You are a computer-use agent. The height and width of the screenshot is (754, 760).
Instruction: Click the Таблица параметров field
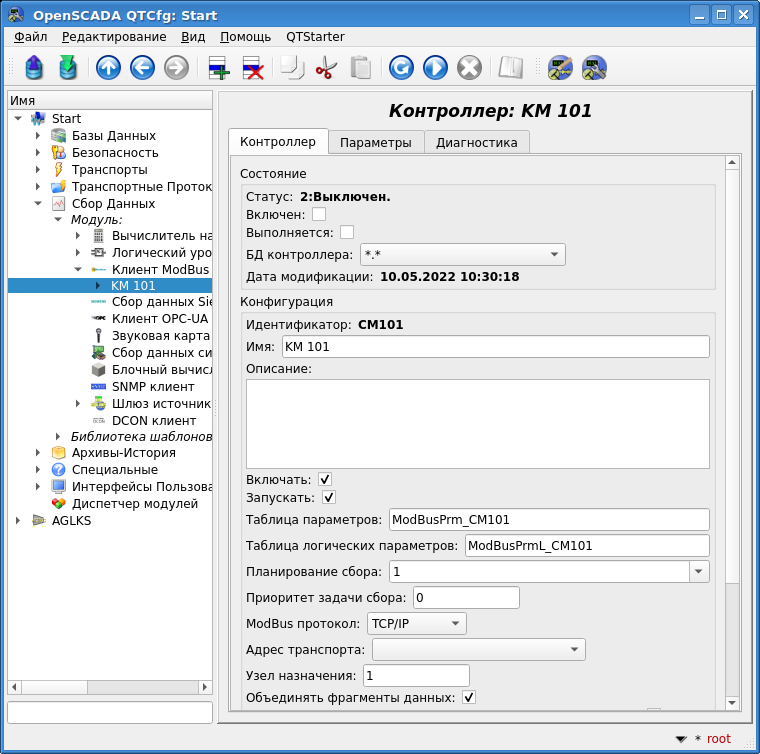pos(549,519)
